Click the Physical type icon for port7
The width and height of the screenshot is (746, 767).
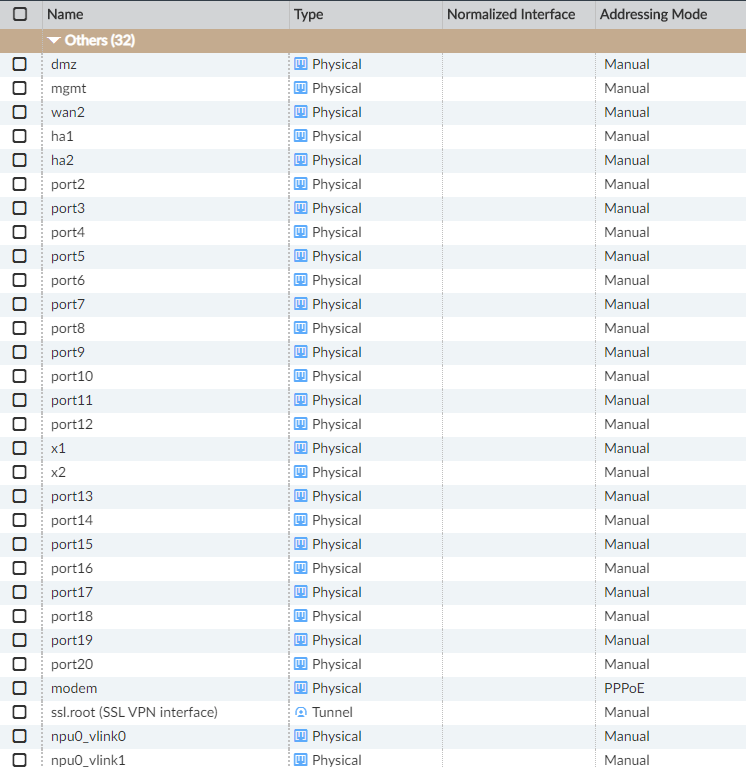tap(301, 304)
